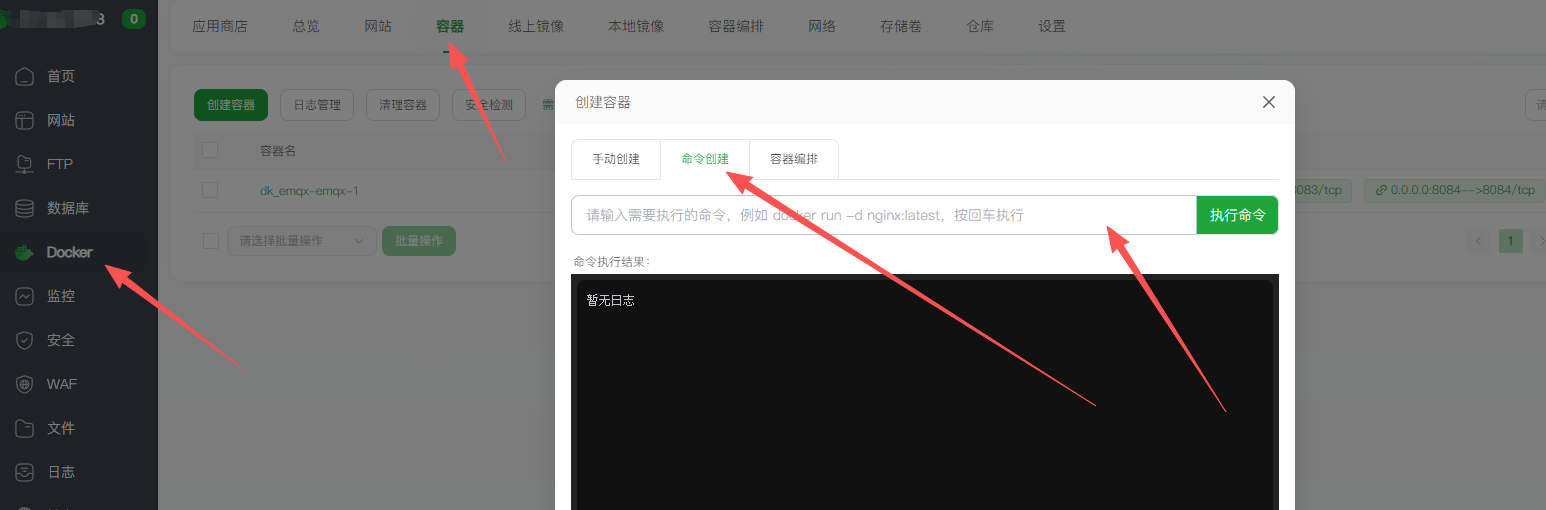Open 监控 monitoring icon in sidebar
1546x510 pixels.
click(25, 296)
